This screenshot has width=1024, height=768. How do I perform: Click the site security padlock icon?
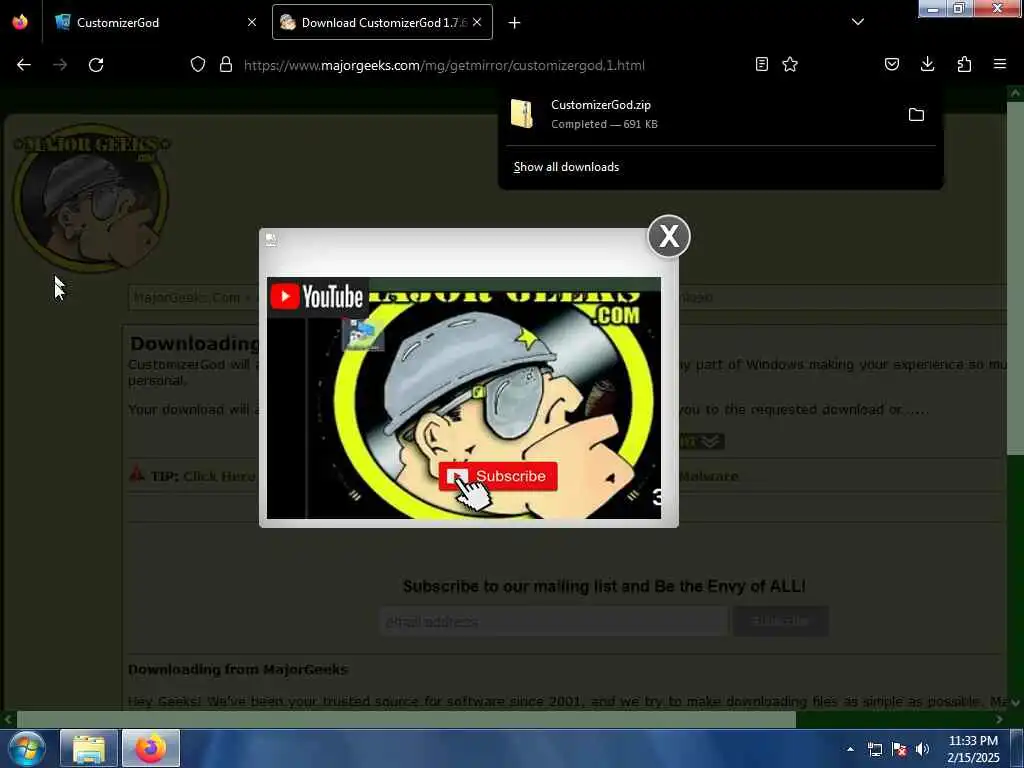point(226,64)
